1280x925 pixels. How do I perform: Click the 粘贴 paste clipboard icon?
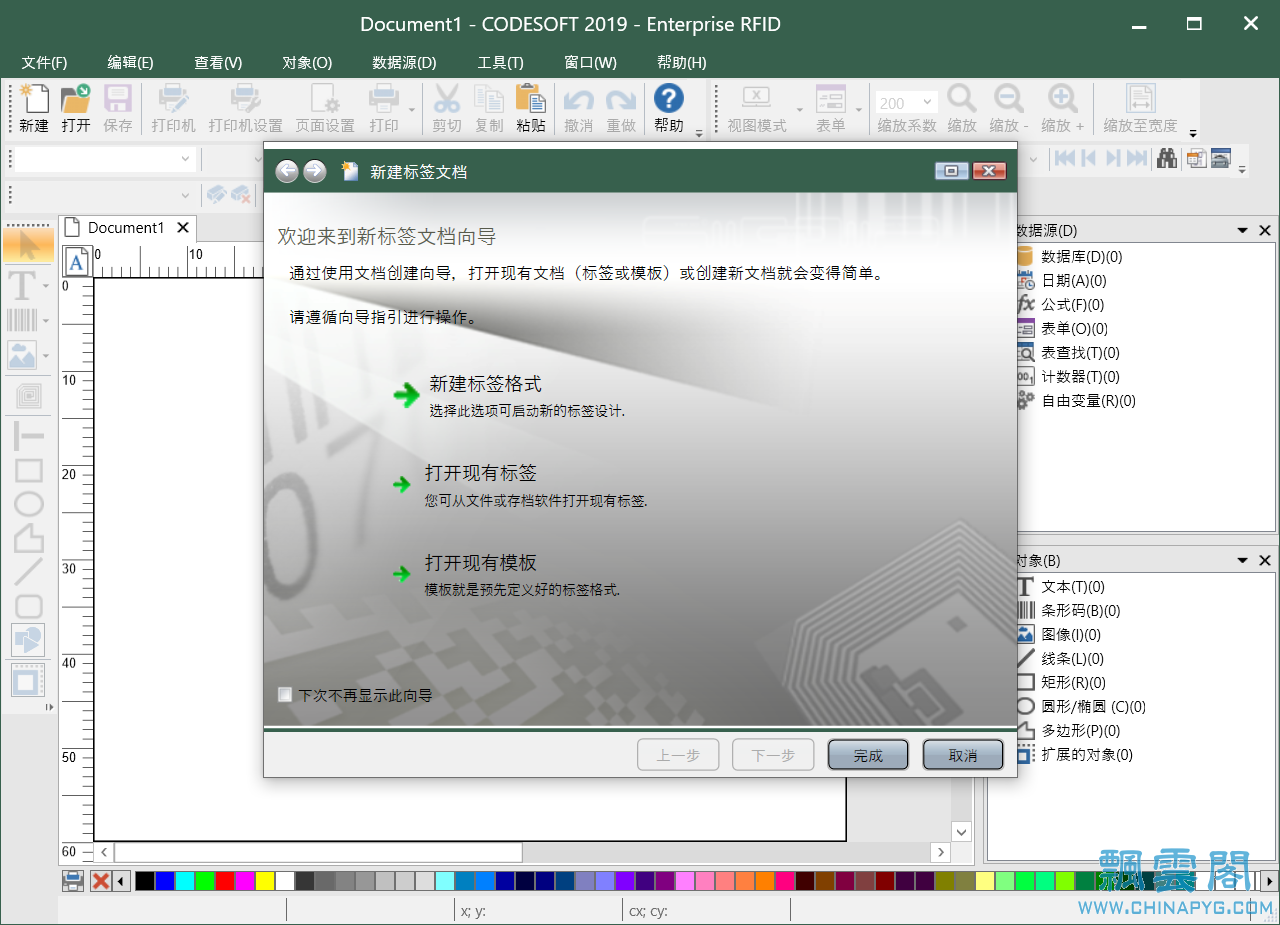tap(531, 109)
